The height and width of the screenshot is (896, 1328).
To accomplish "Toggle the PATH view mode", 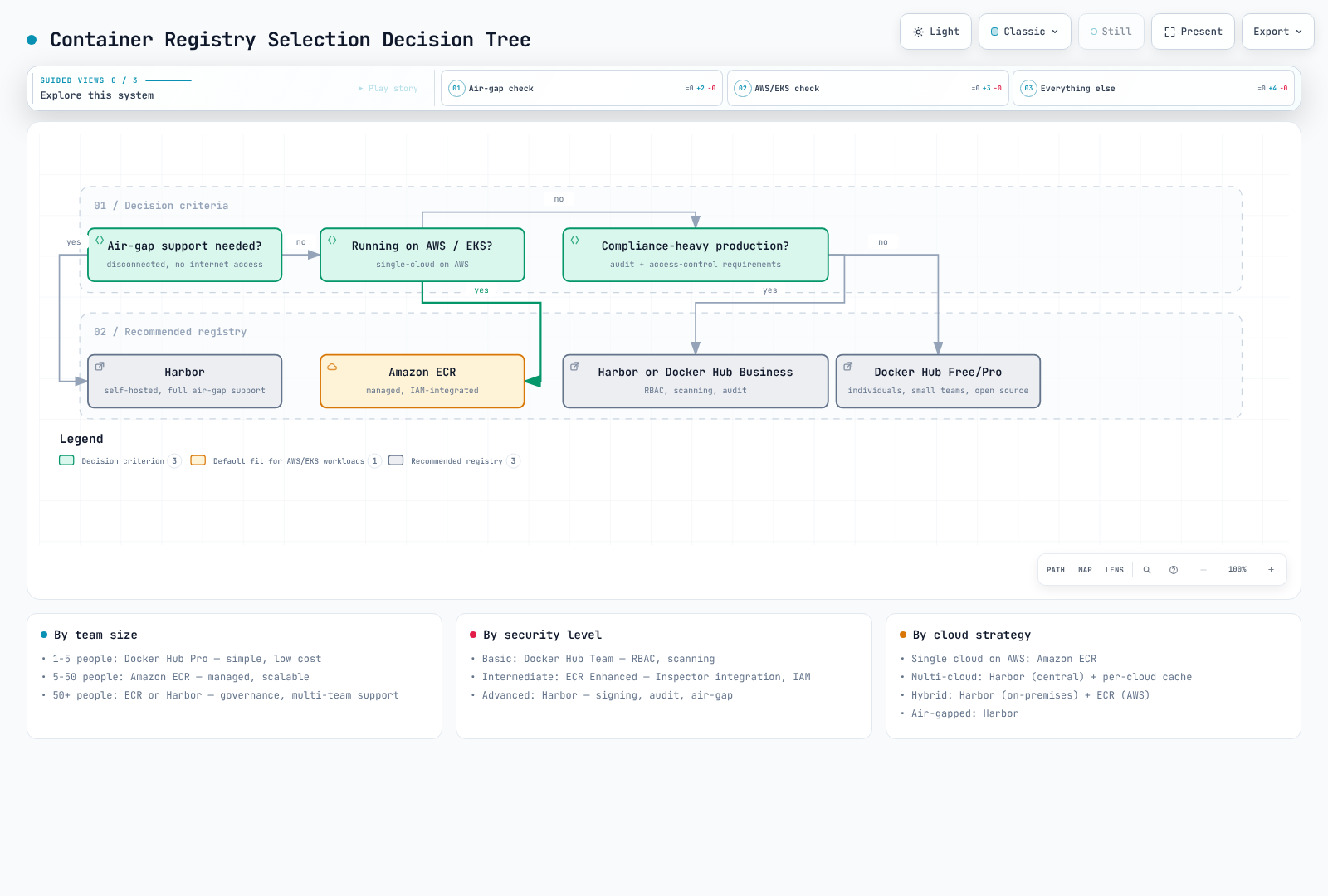I will point(1056,570).
